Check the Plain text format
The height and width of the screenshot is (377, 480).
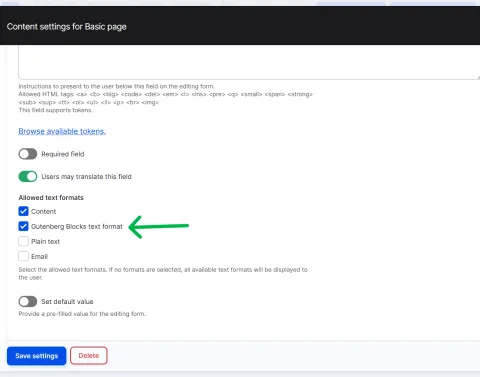click(23, 241)
